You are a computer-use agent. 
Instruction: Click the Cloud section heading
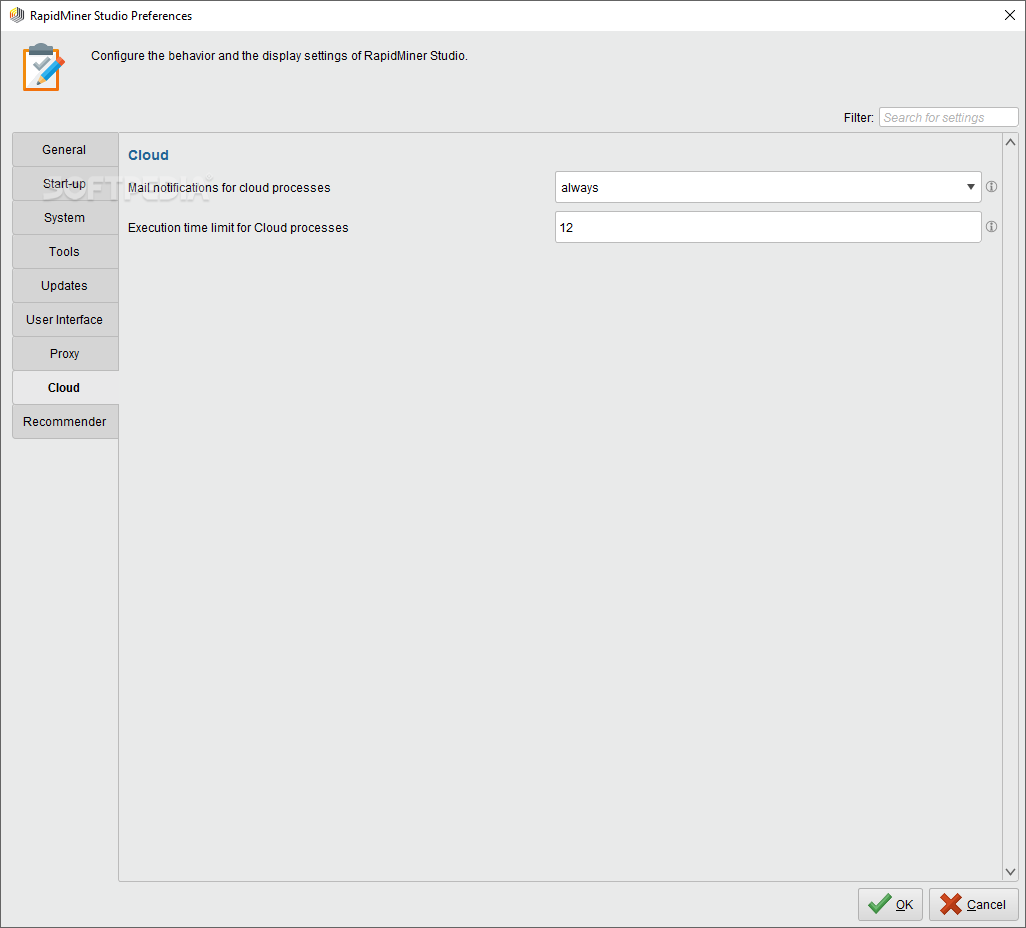(149, 155)
